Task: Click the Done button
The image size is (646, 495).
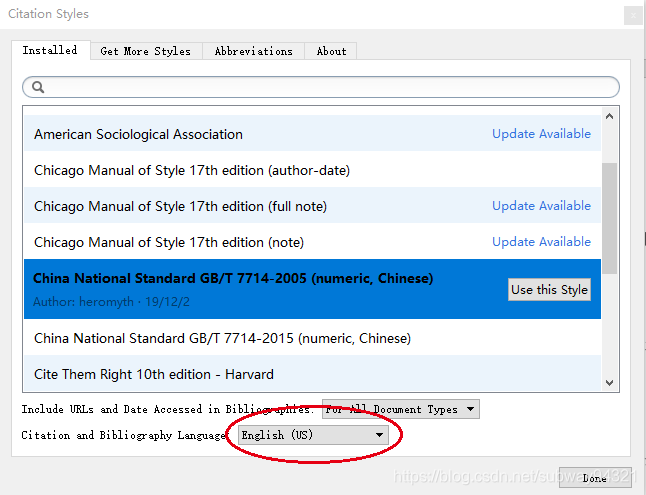Action: (x=595, y=478)
